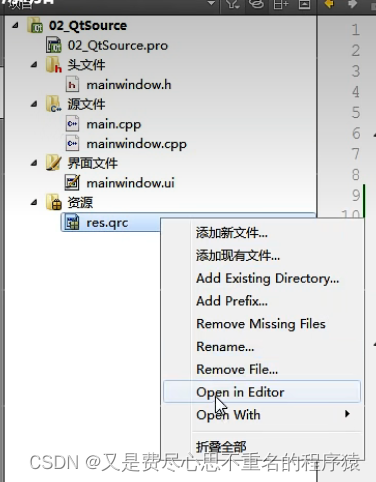This screenshot has height=482, width=376.
Task: Click line number 7 in editor gutter
Action: tap(356, 154)
